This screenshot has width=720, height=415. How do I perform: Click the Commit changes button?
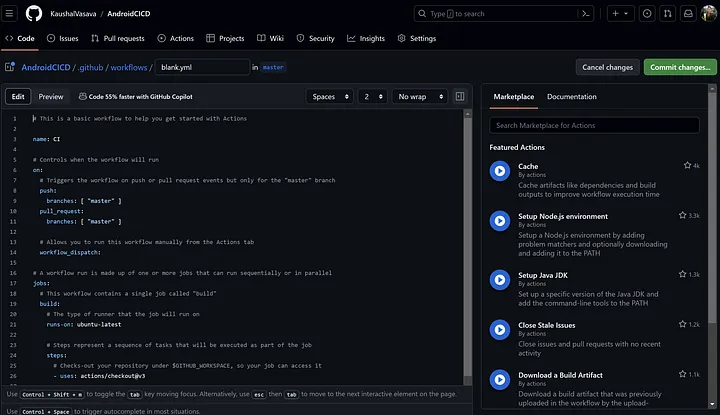tap(680, 67)
